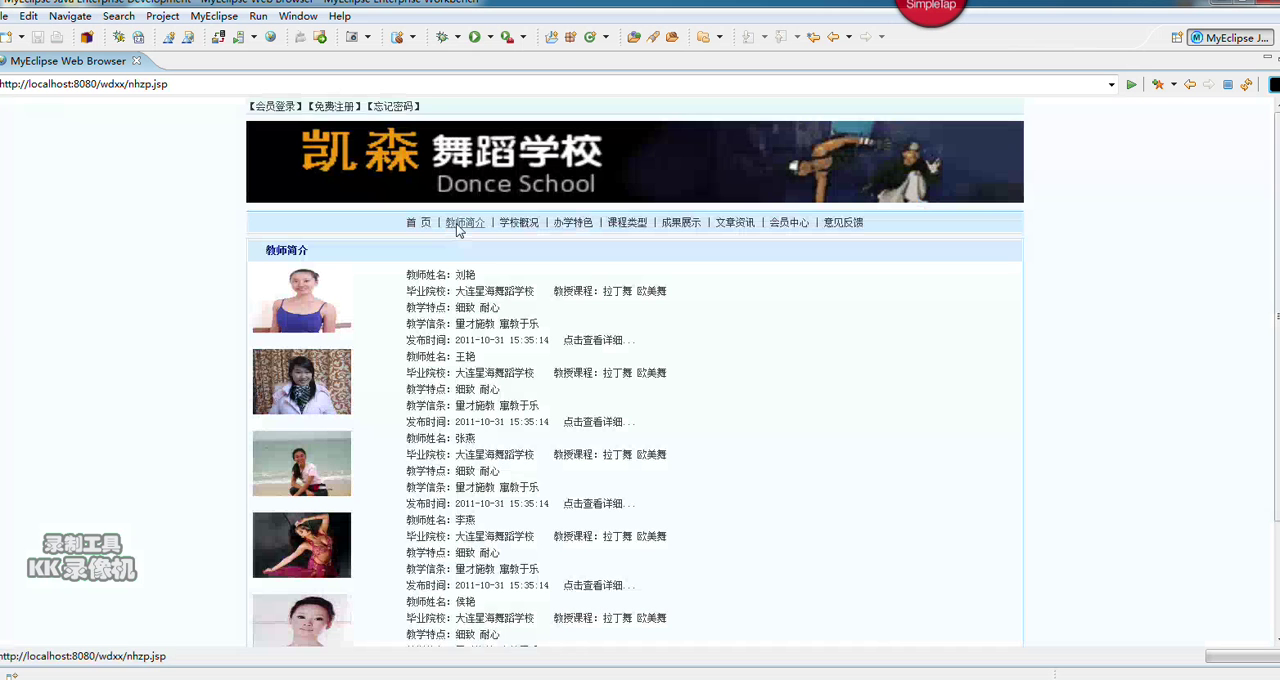Open the MyEclipse menu
1280x680 pixels.
pyautogui.click(x=214, y=16)
